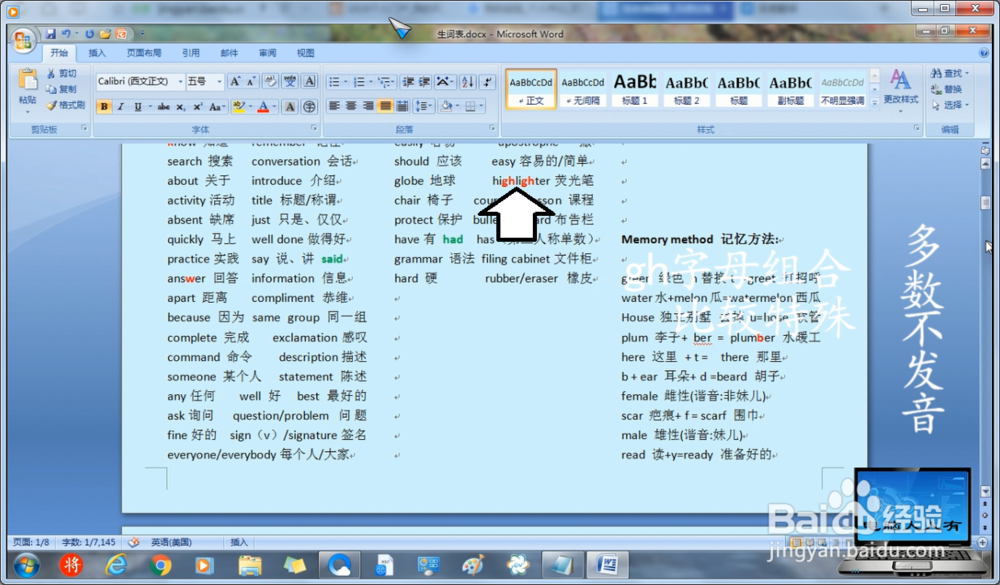Clear formatting with the eraser icon
1000x585 pixels.
click(270, 81)
